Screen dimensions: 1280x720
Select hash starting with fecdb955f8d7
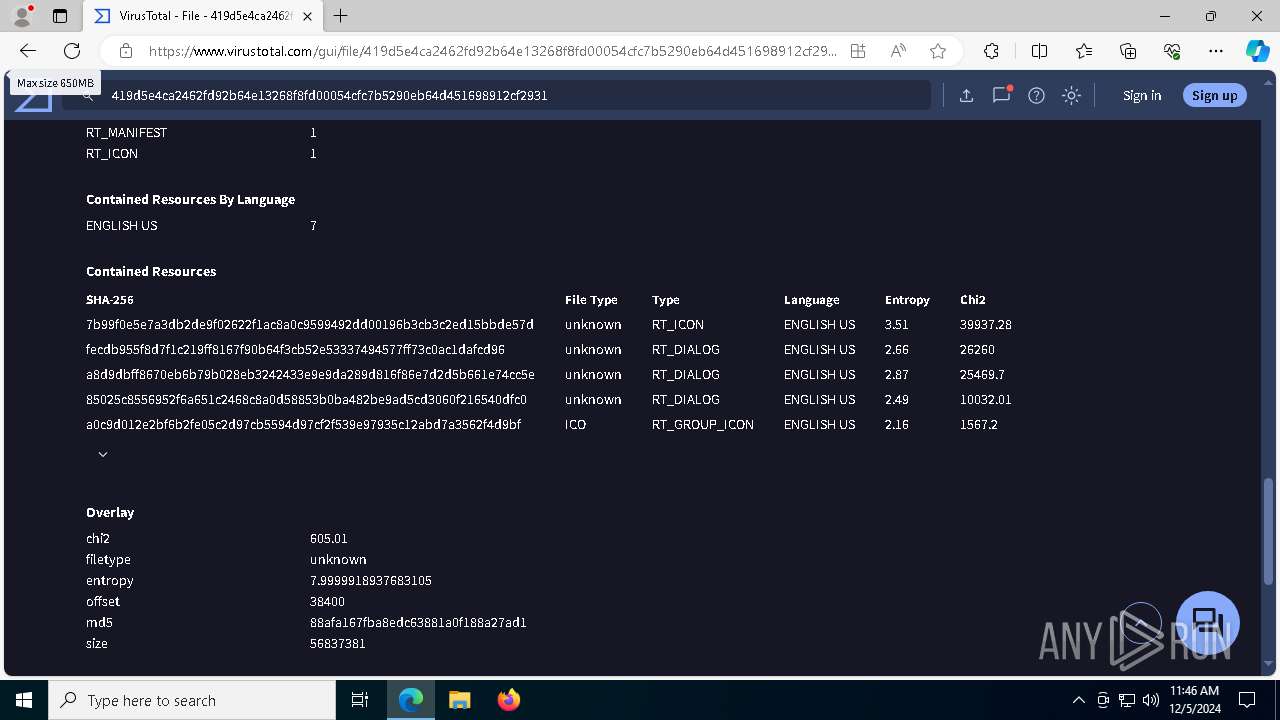click(x=295, y=350)
